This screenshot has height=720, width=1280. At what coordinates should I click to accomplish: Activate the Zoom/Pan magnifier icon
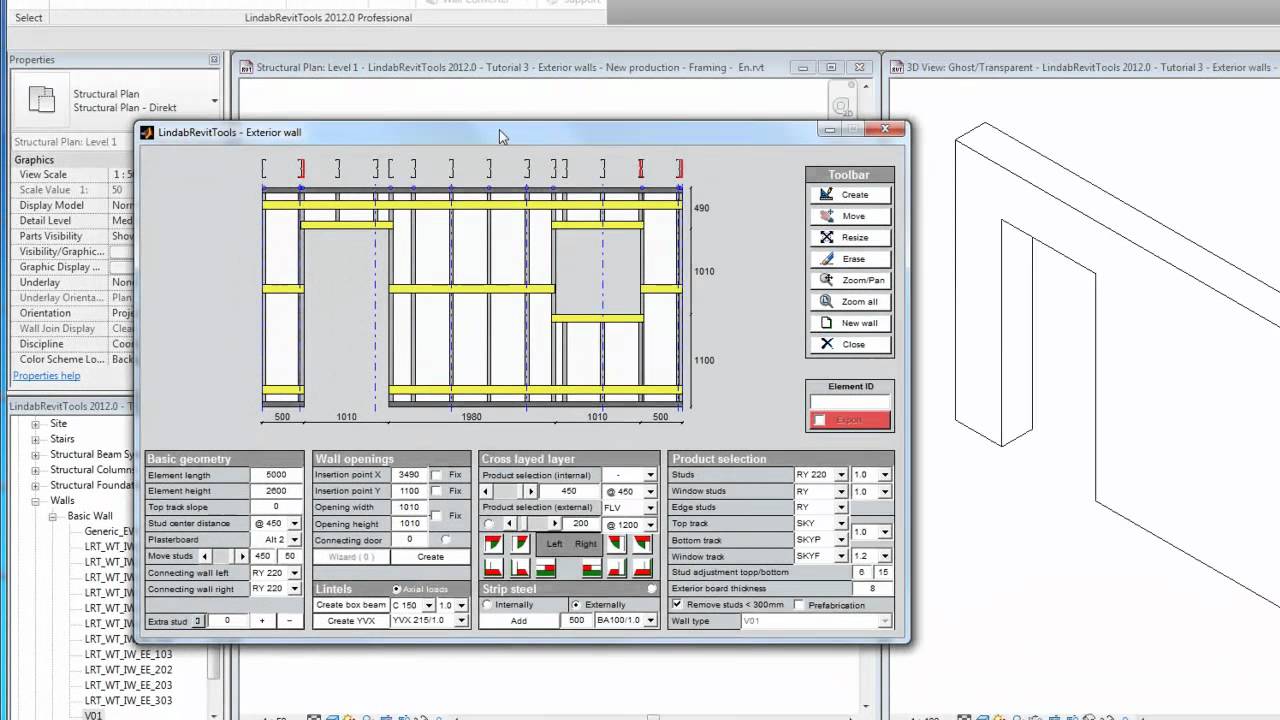point(826,280)
